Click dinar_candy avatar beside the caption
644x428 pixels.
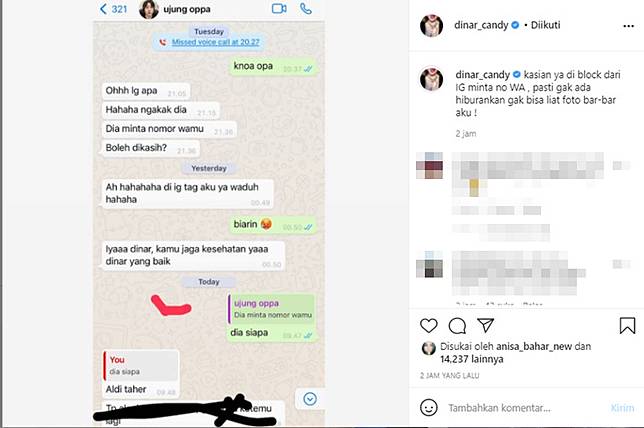click(431, 78)
